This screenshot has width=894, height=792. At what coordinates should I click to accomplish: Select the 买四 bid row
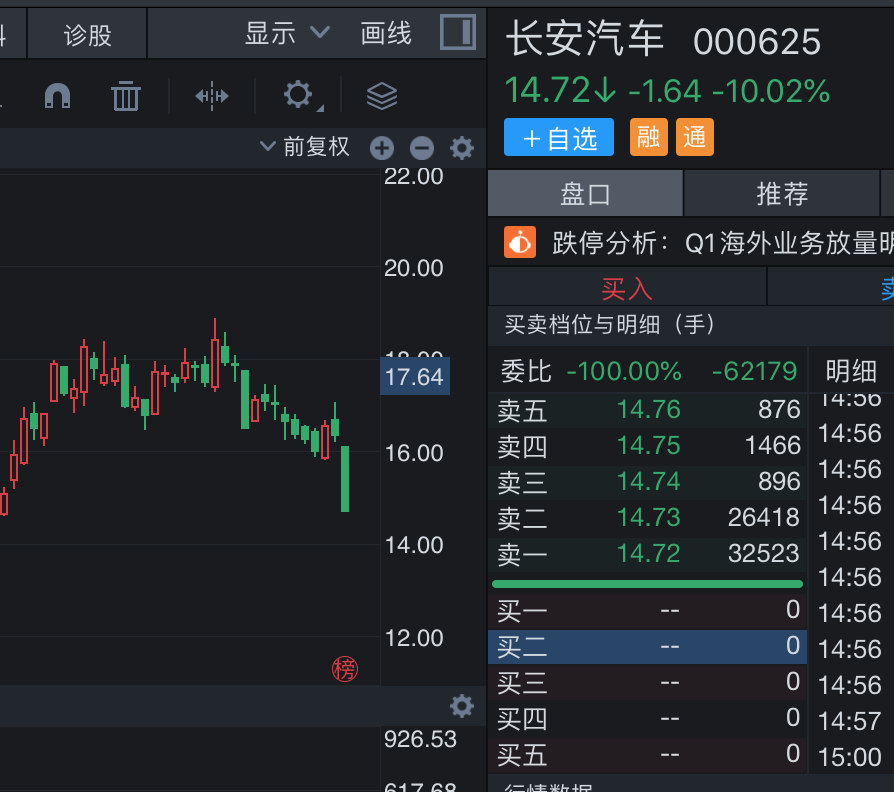pyautogui.click(x=648, y=718)
